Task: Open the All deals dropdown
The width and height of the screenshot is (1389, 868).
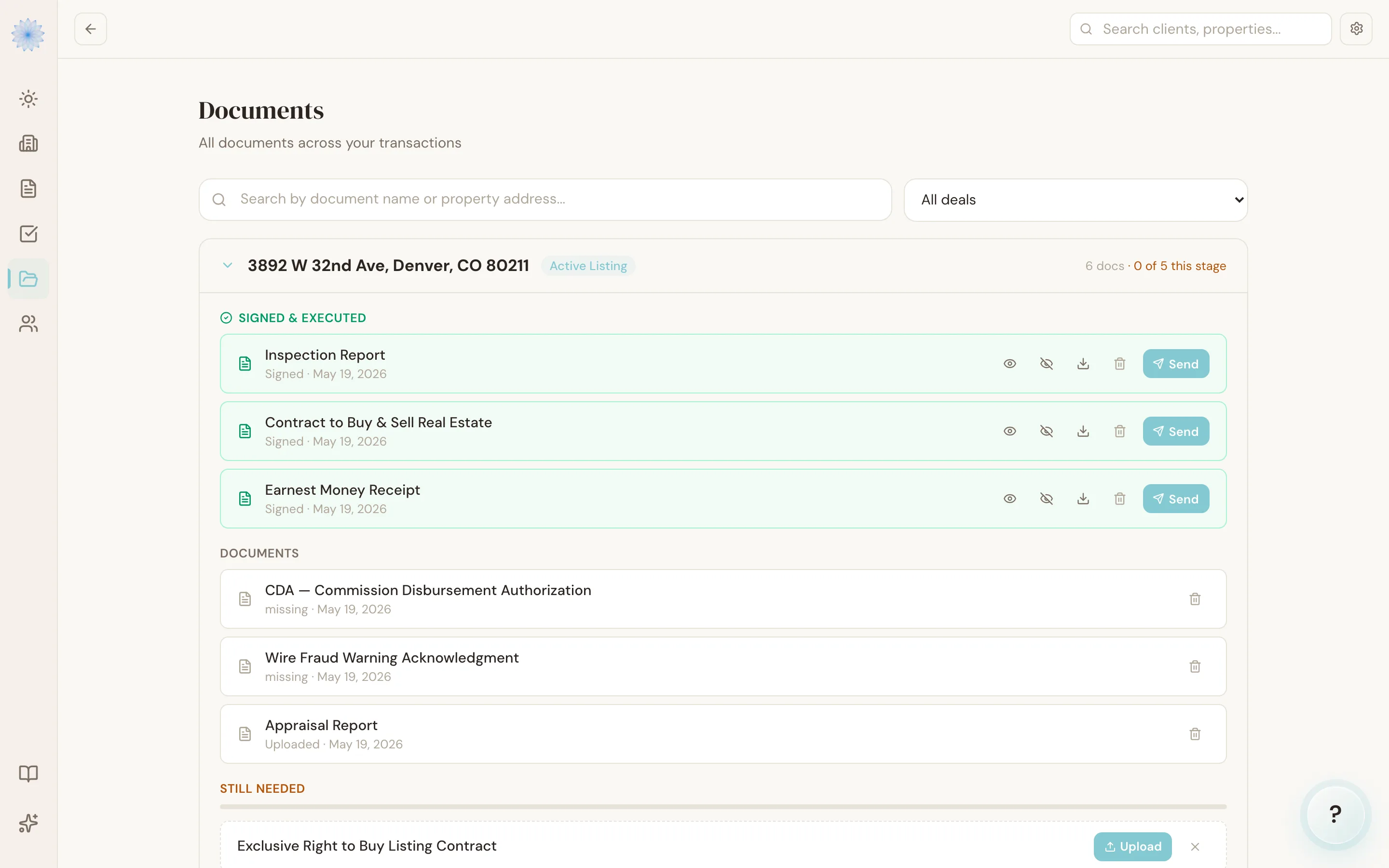Action: coord(1076,200)
